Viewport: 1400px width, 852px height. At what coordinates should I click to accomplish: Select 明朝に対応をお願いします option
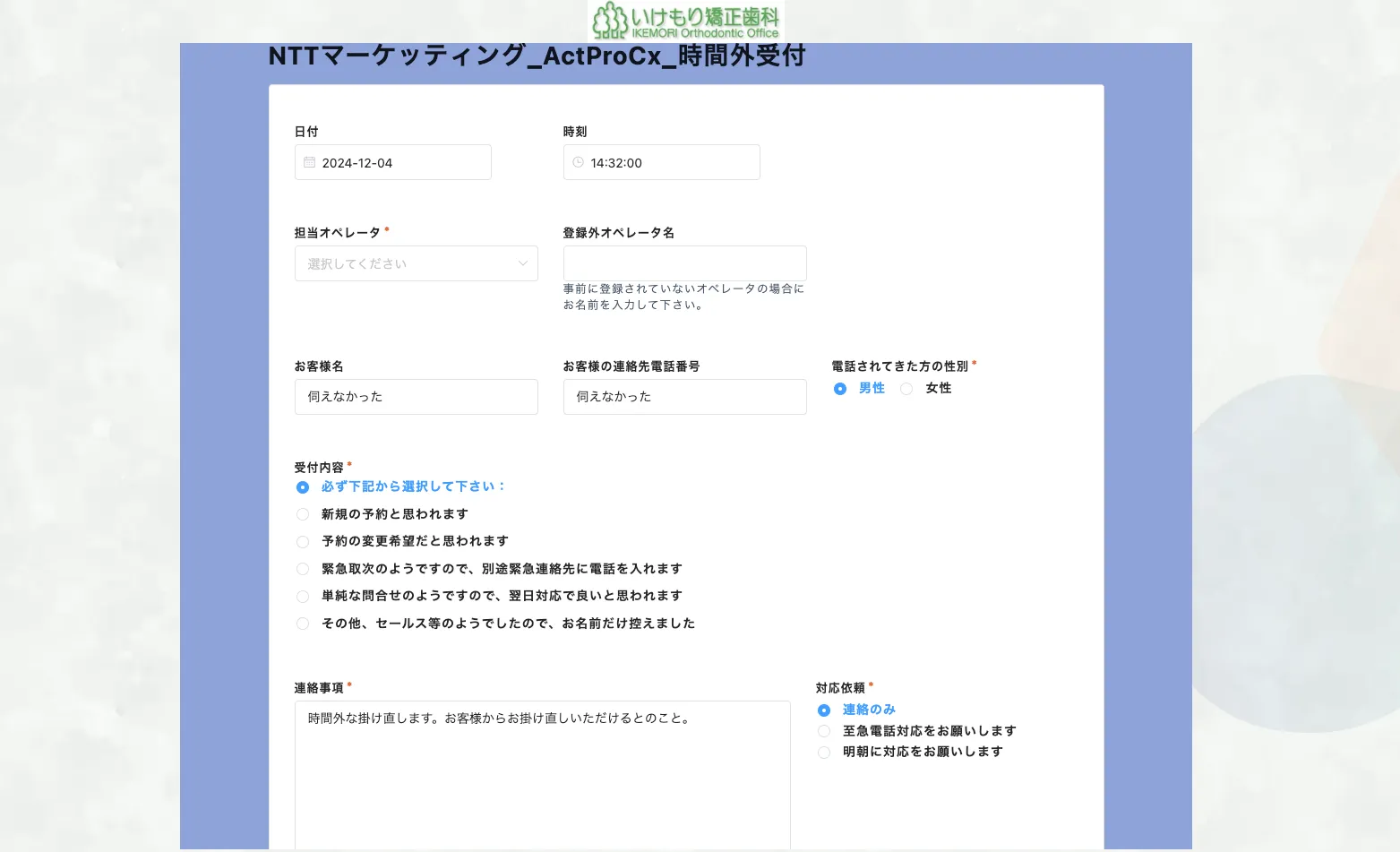coord(824,753)
